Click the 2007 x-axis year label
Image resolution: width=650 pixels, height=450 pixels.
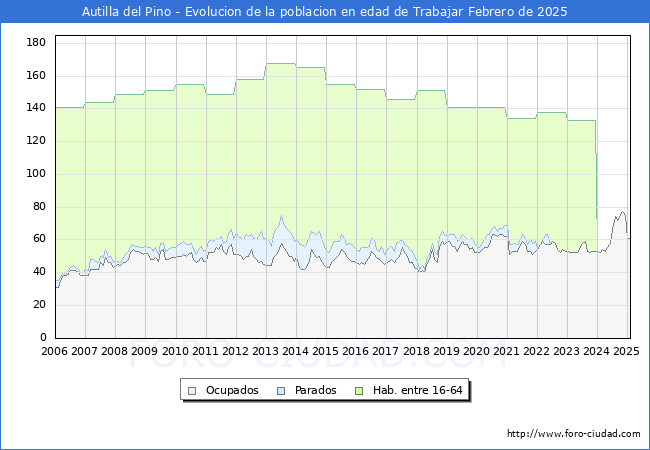click(85, 351)
